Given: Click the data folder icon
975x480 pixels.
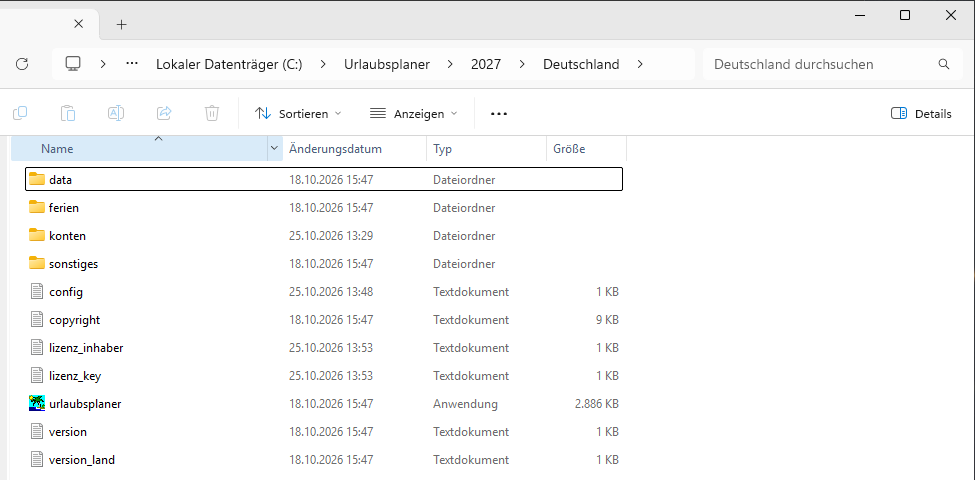Looking at the screenshot, I should coord(37,180).
